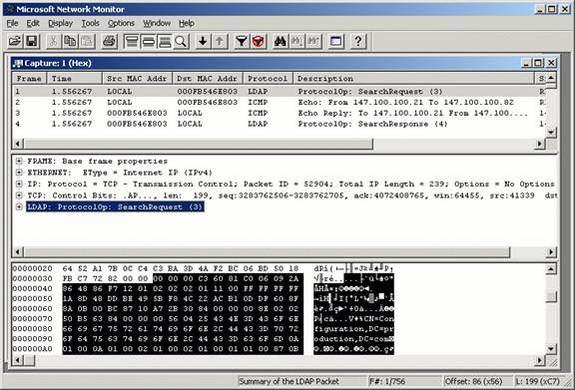Click the Help question mark icon
This screenshot has height=390, width=575.
(358, 41)
